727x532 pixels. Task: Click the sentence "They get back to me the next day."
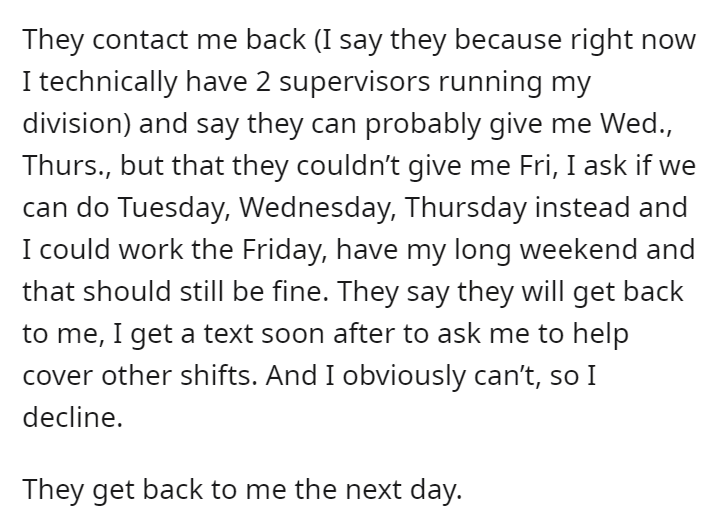[x=242, y=489]
